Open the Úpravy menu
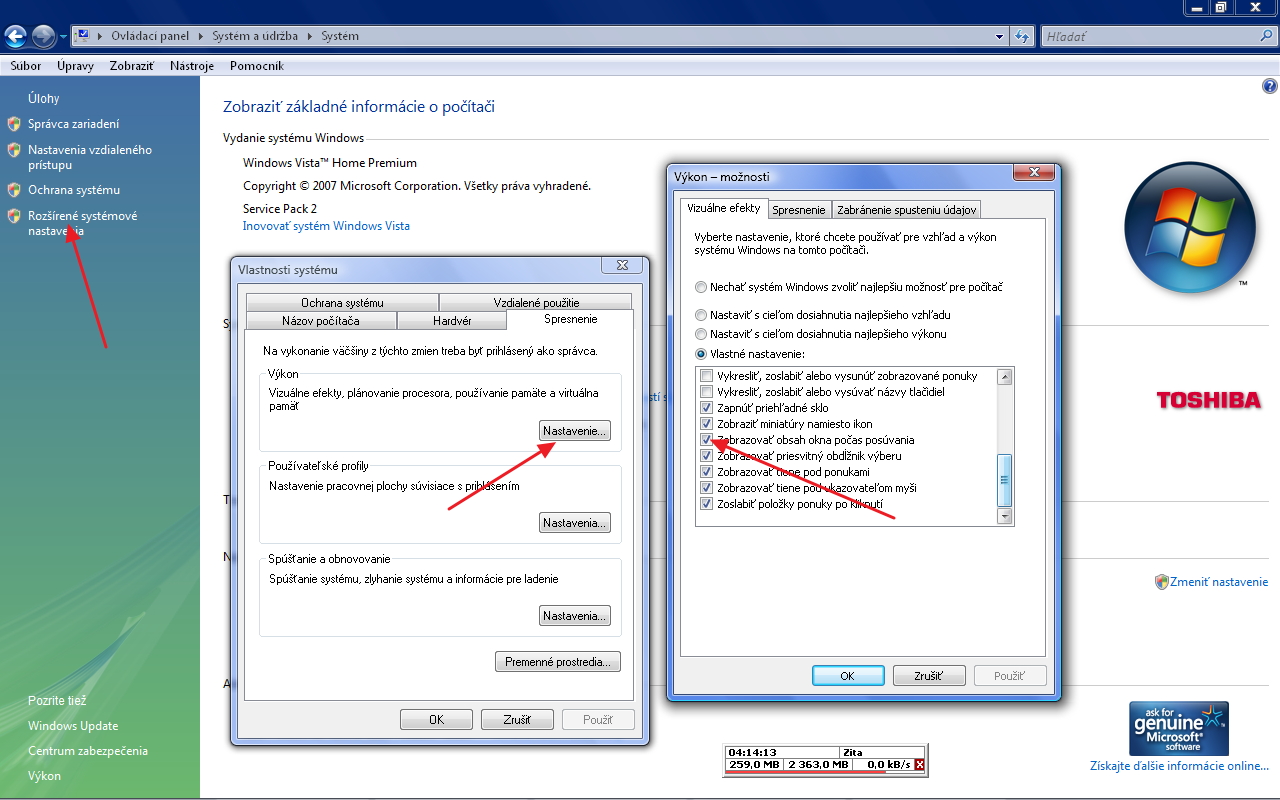This screenshot has width=1280, height=800. point(75,66)
